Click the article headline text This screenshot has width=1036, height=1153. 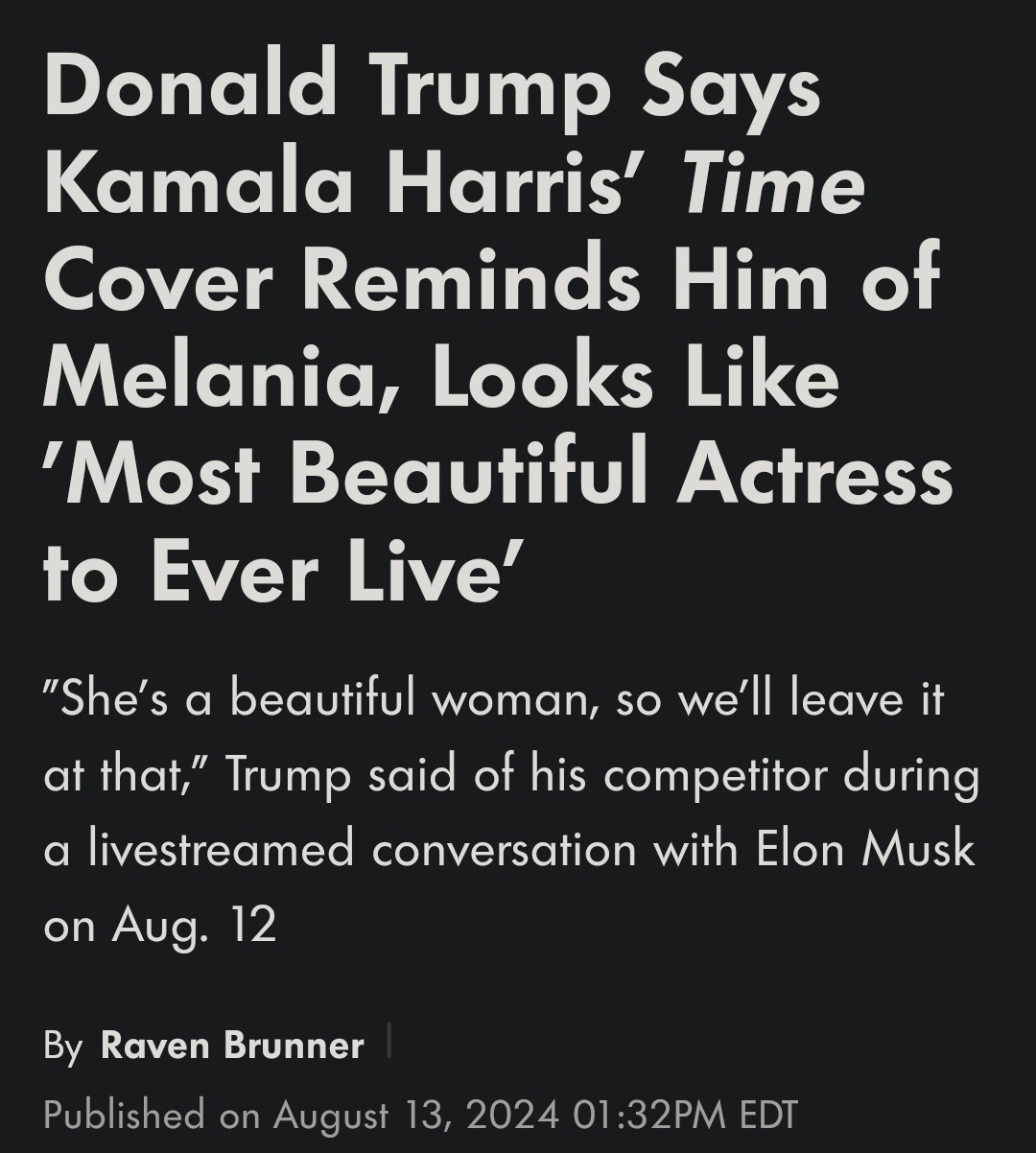click(x=498, y=330)
